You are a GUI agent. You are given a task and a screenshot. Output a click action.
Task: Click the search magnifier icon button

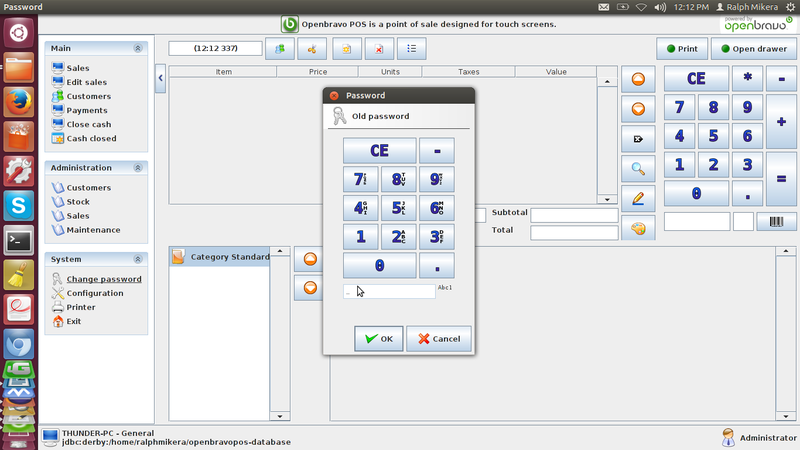click(638, 168)
